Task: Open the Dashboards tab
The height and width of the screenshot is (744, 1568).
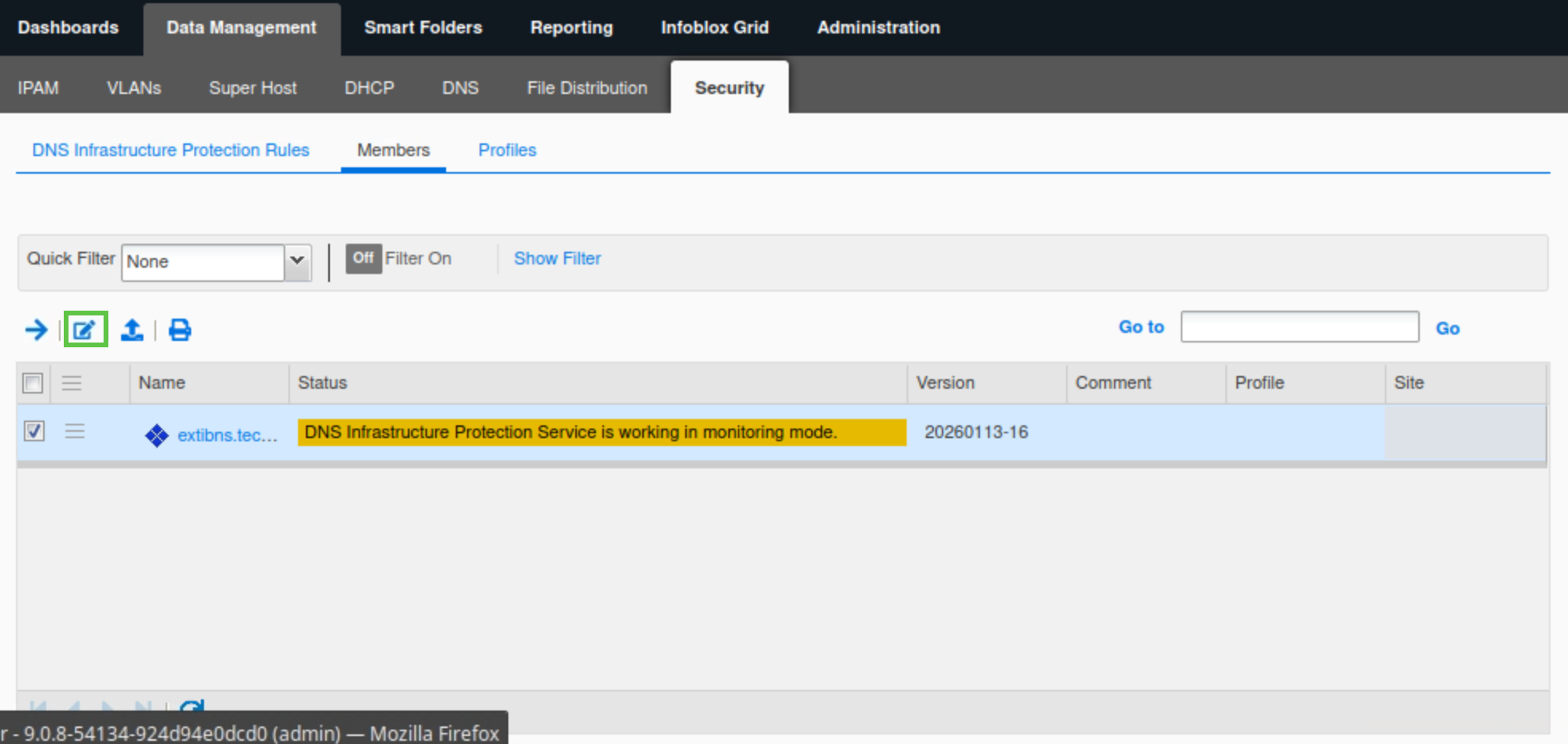Action: pos(69,28)
